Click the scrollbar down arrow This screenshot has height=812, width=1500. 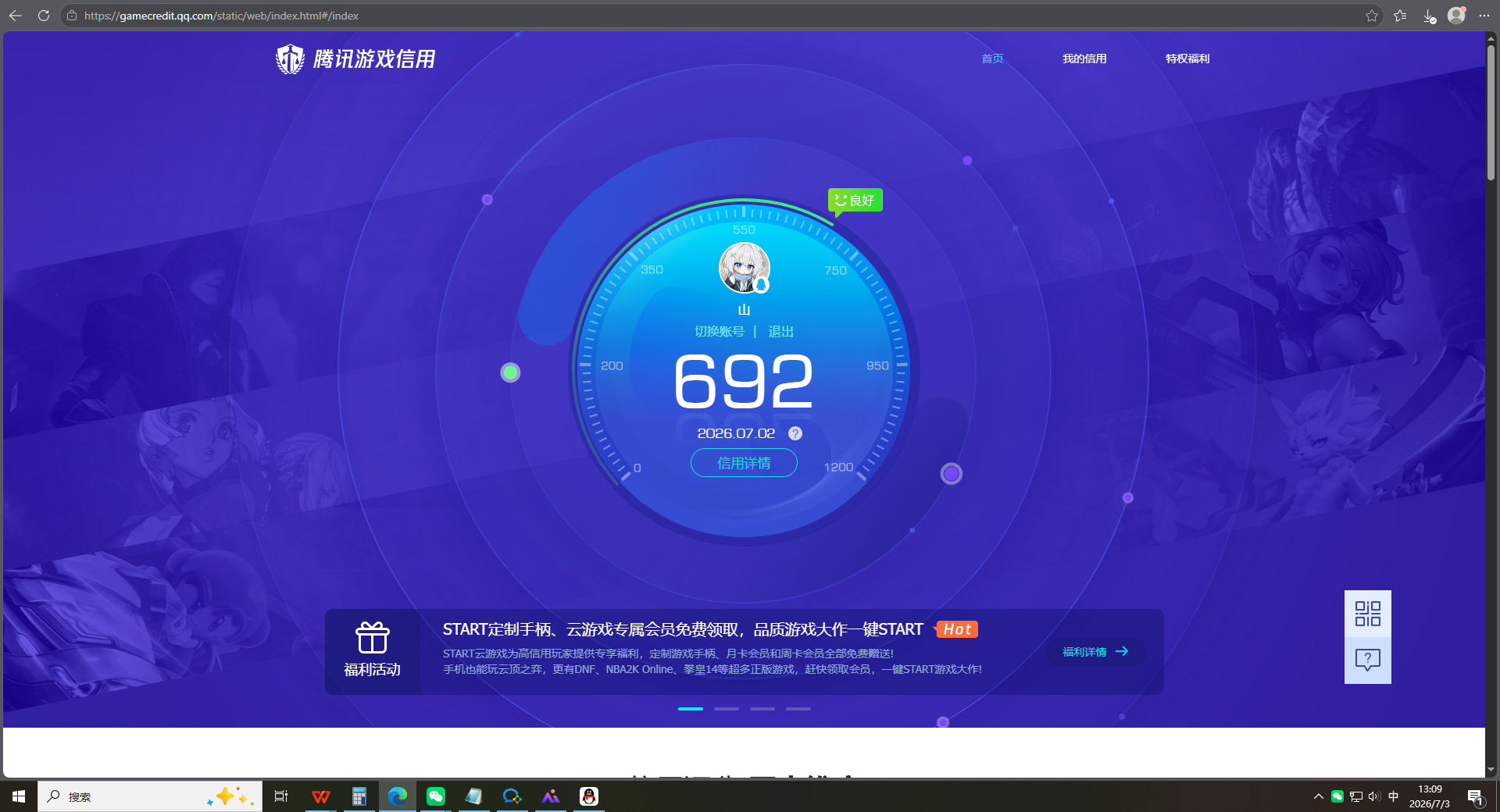[1491, 770]
